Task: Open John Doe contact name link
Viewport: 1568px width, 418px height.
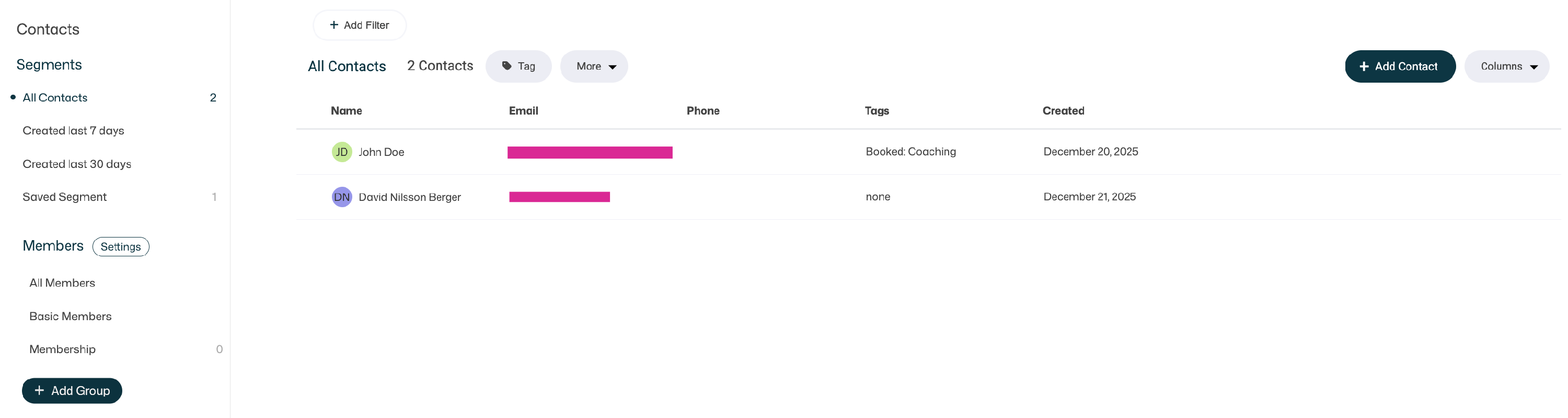Action: point(381,152)
